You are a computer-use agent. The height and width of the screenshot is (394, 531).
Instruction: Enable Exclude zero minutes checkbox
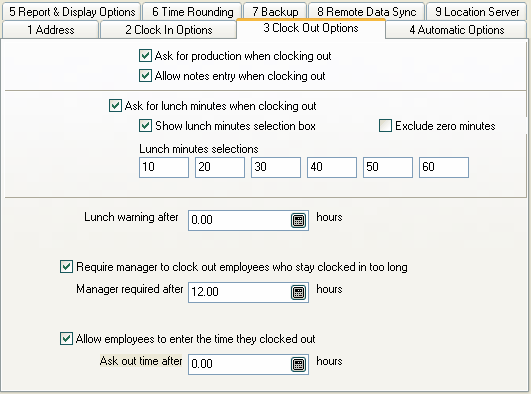click(x=385, y=125)
